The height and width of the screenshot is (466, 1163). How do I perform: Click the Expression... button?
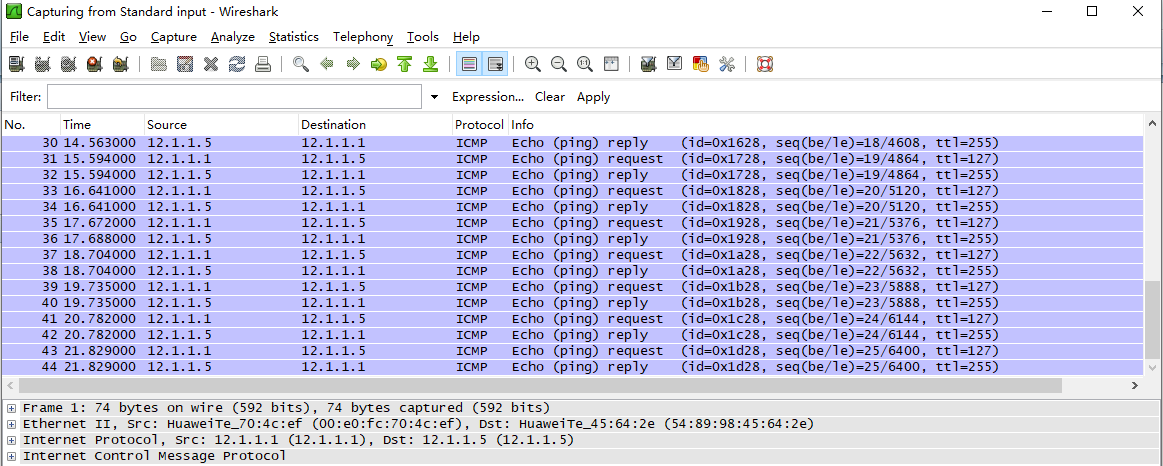[x=487, y=97]
